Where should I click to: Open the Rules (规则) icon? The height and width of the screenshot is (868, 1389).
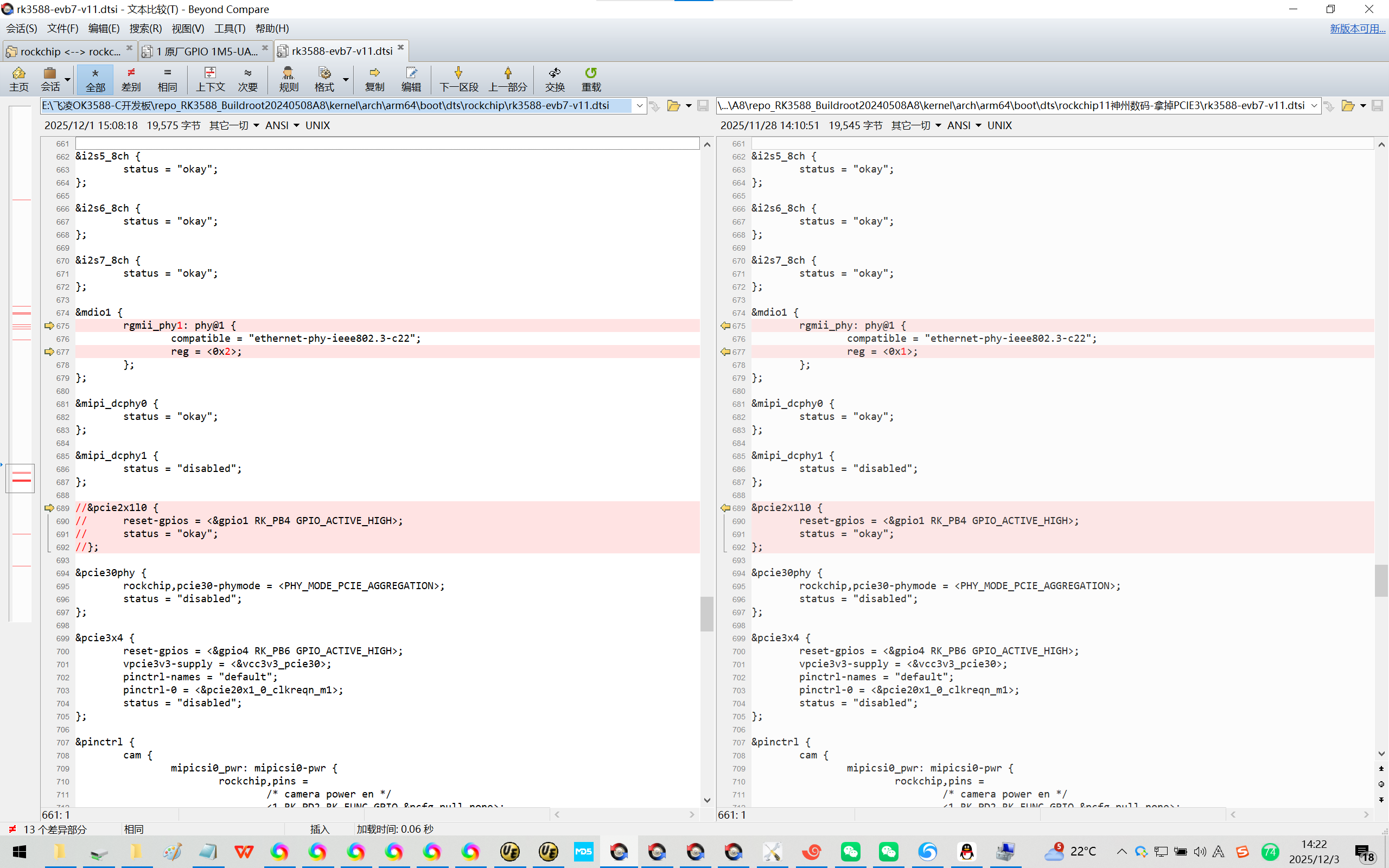tap(288, 79)
